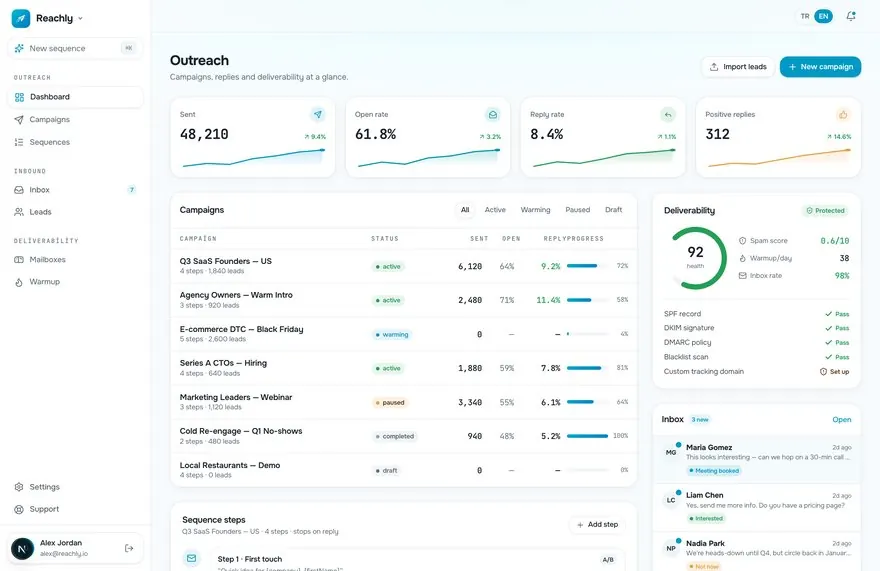Open Leads in the sidebar
The width and height of the screenshot is (880, 571).
point(75,212)
